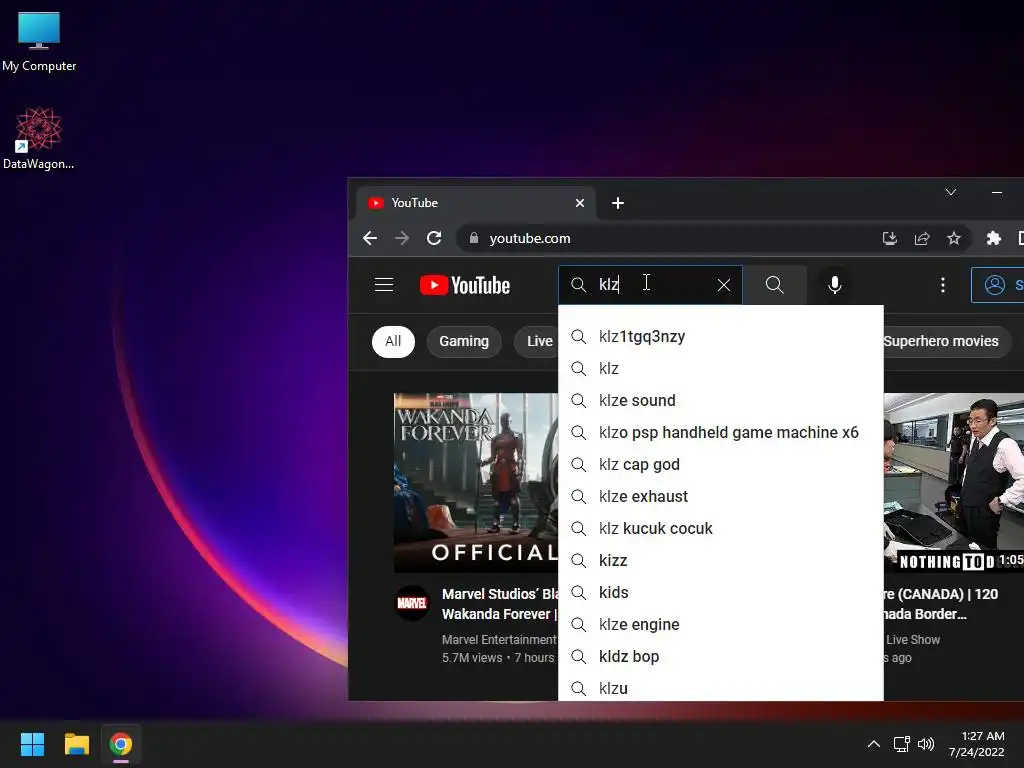Open the (CANADA) | 120 video title
This screenshot has height=768, width=1024.
coord(940,604)
